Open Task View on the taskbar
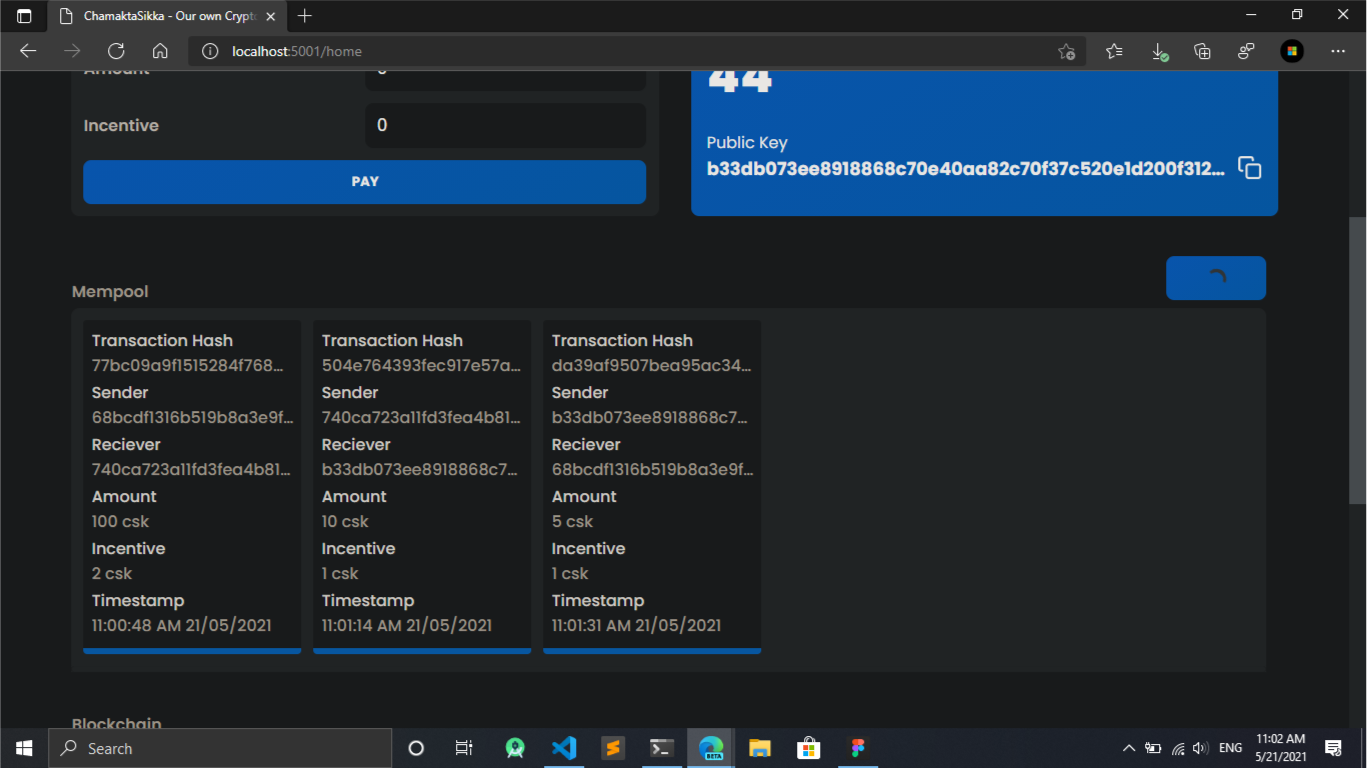 coord(464,748)
